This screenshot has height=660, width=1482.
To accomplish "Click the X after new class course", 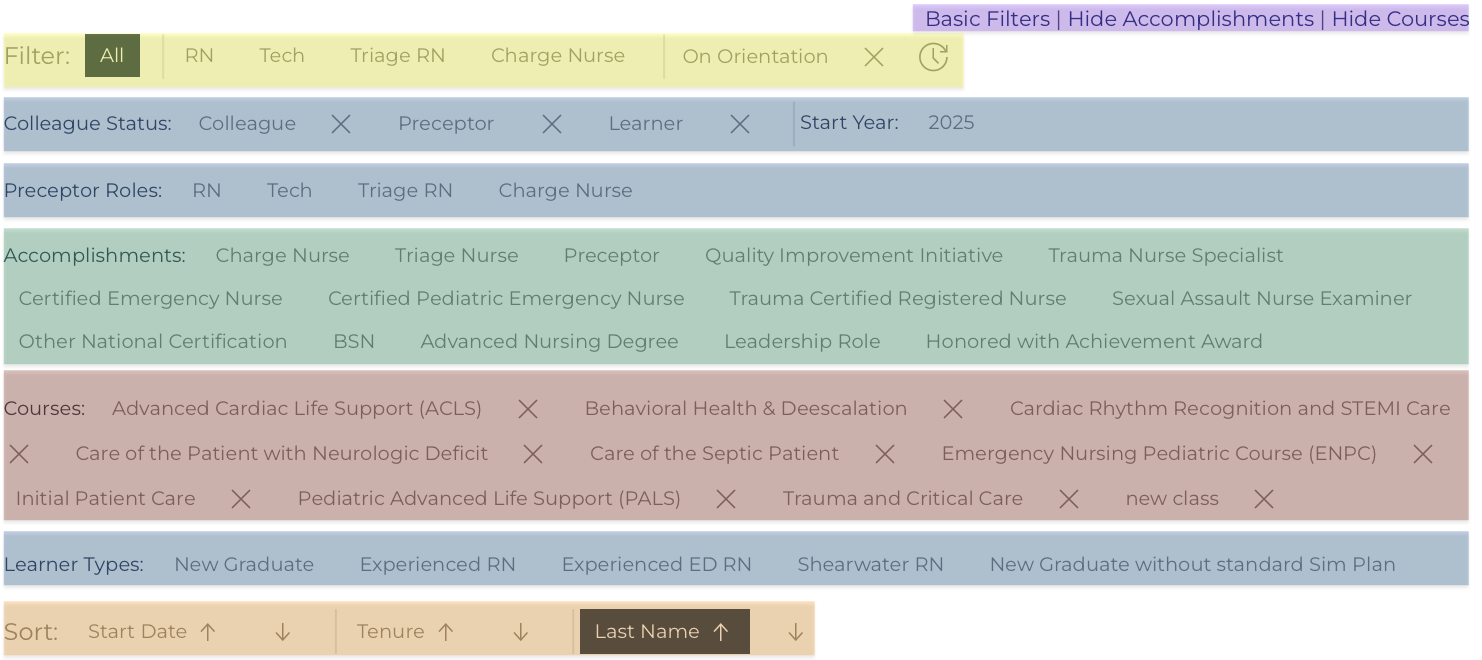I will click(x=1264, y=499).
